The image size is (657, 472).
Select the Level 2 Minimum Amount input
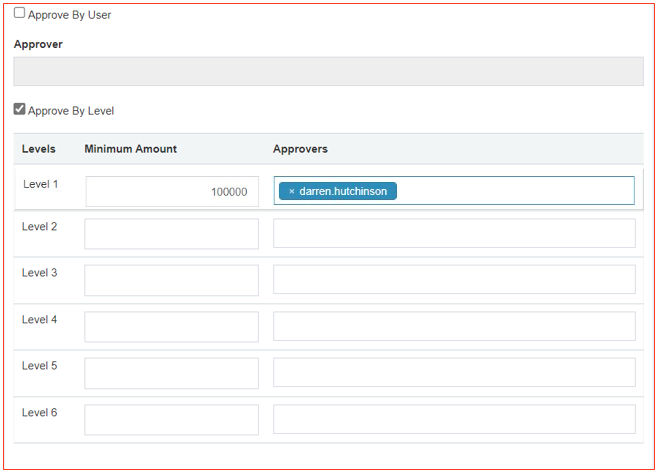(x=171, y=234)
